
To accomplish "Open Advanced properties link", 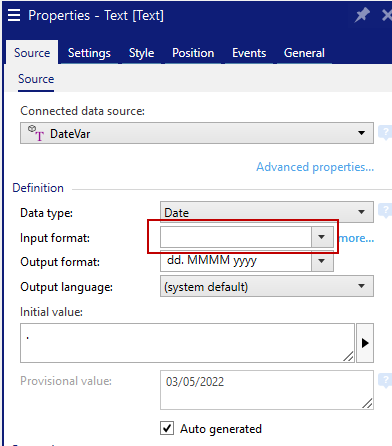I will (x=315, y=167).
